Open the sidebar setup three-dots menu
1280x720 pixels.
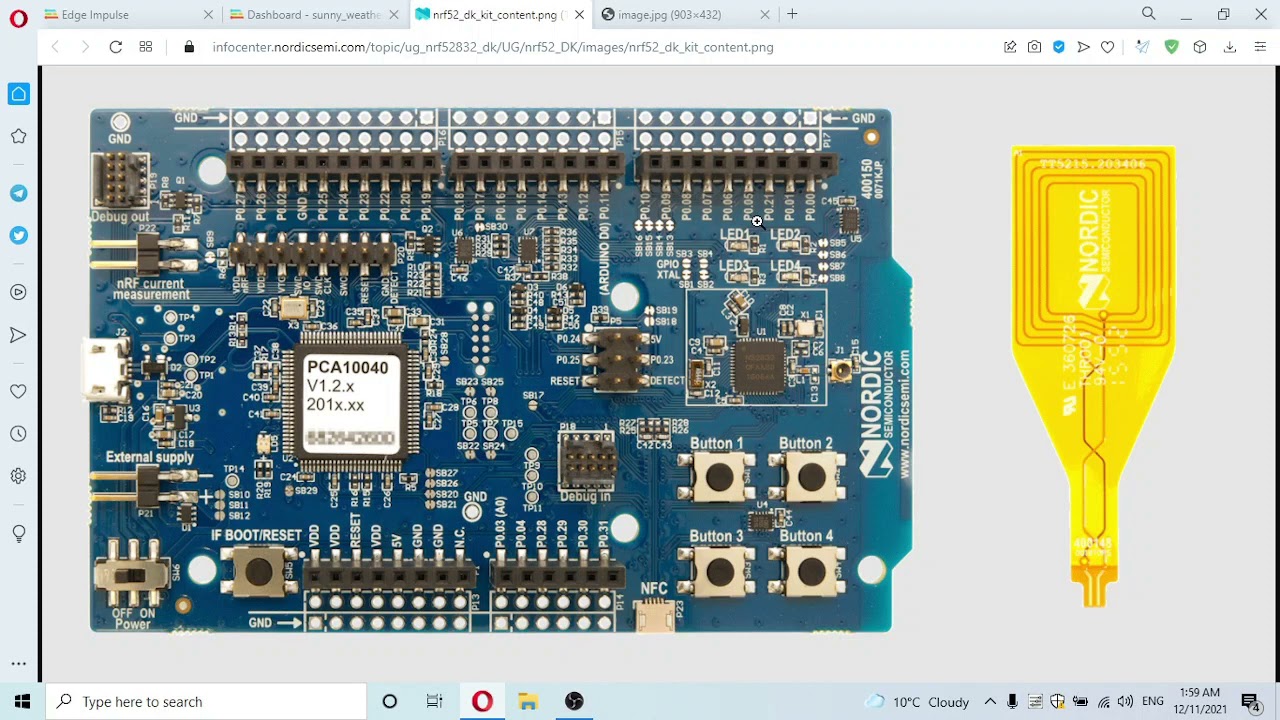click(18, 663)
